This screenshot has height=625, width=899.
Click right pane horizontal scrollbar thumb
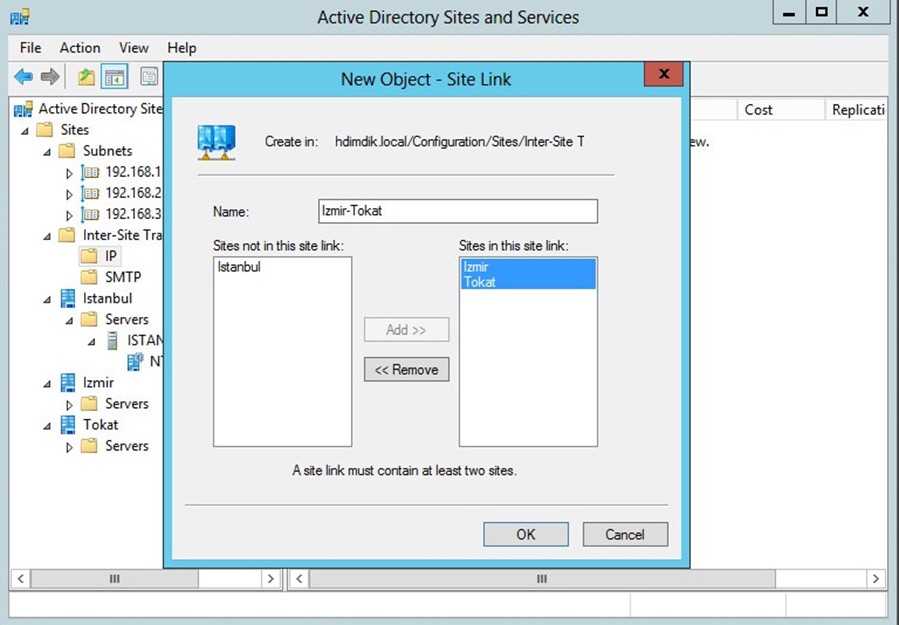542,579
